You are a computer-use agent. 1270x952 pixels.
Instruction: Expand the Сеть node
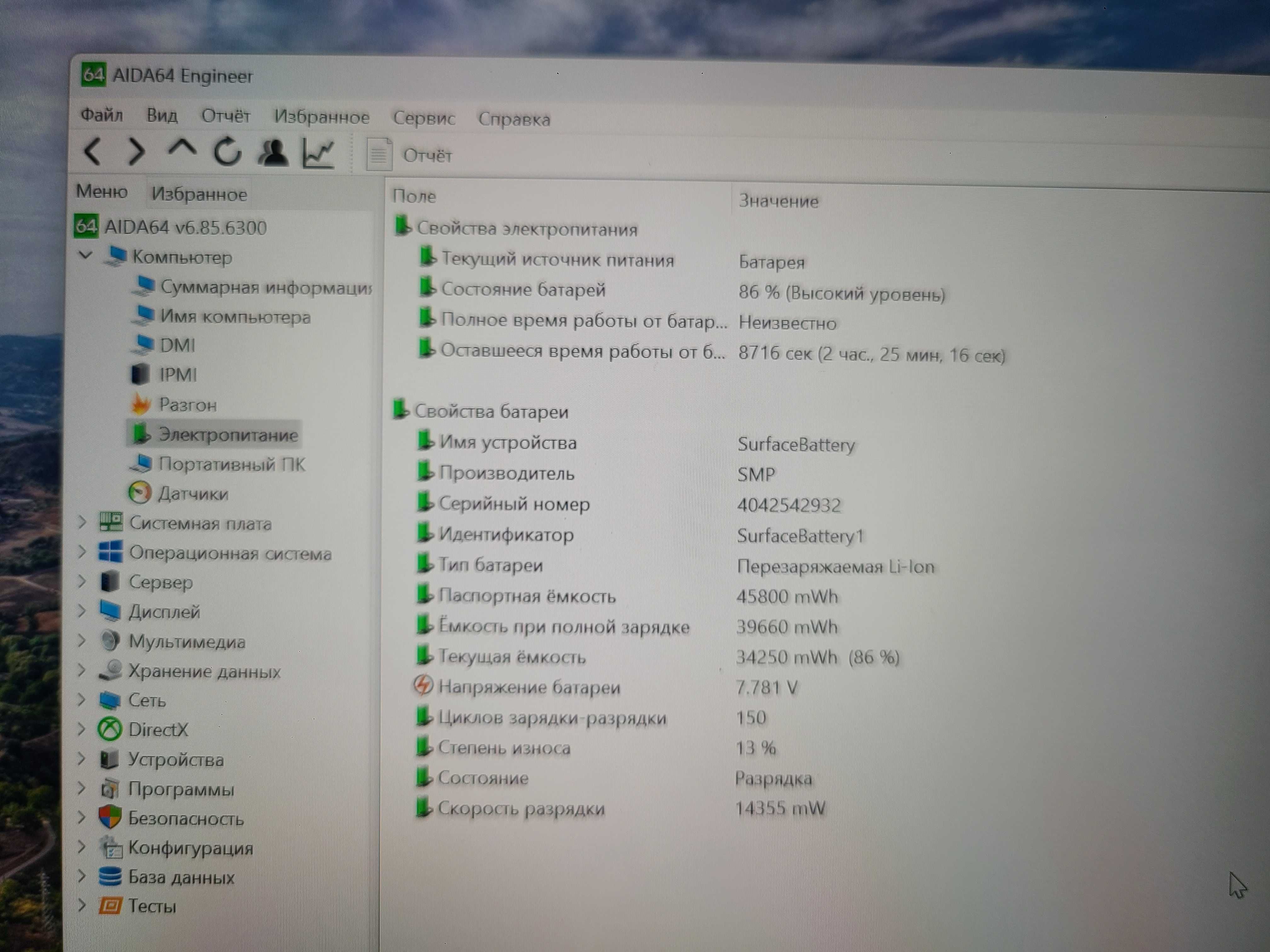(x=82, y=699)
